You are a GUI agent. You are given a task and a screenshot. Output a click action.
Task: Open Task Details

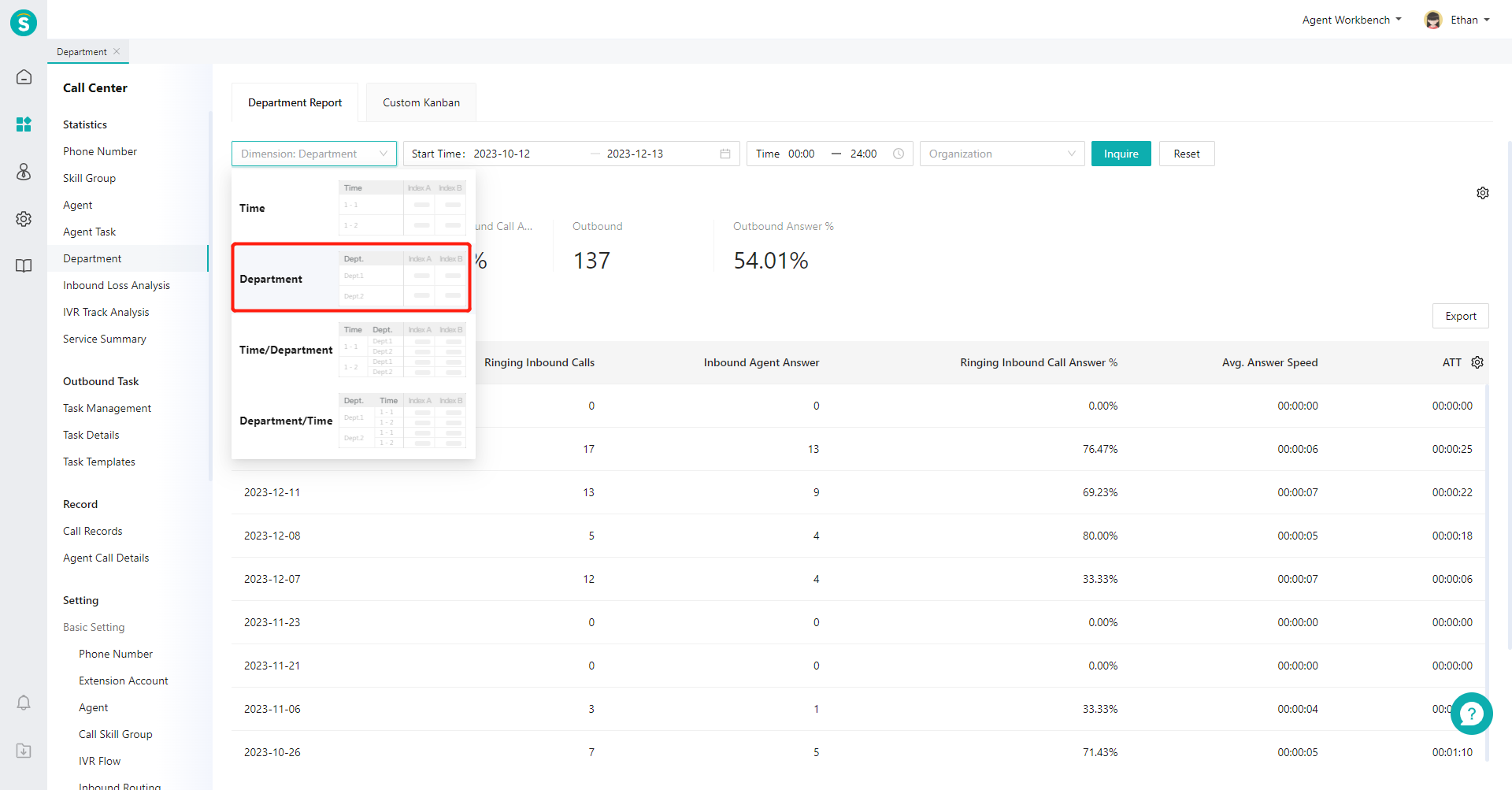click(x=91, y=435)
